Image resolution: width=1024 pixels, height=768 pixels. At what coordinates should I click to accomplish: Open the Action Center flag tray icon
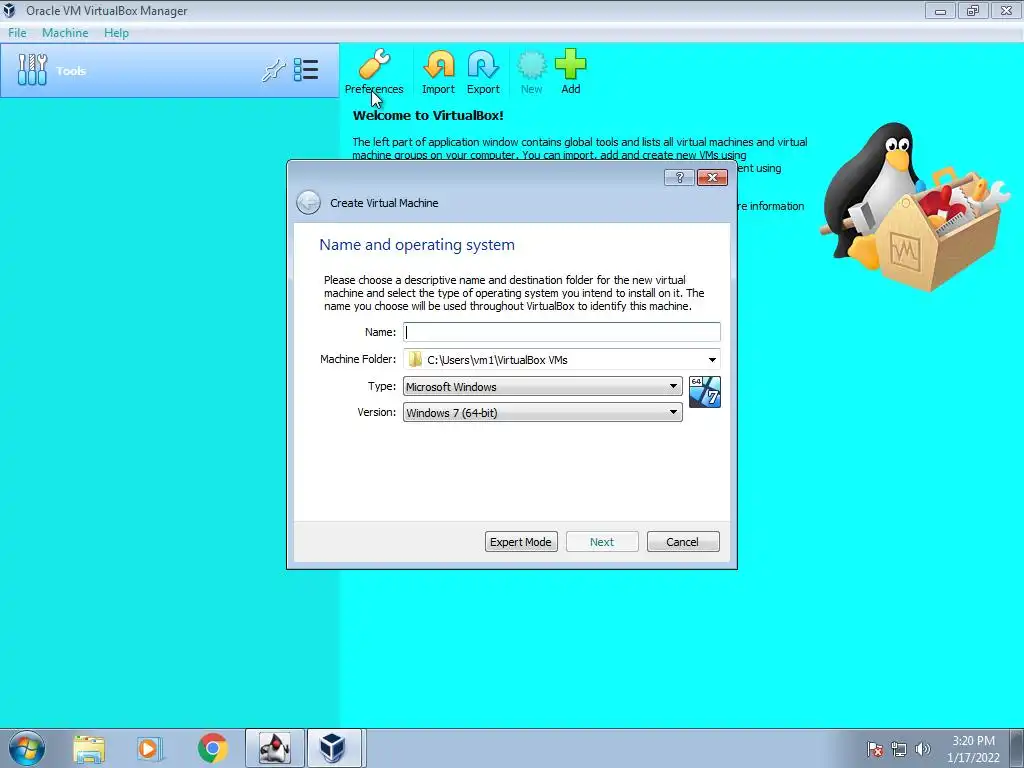(875, 749)
